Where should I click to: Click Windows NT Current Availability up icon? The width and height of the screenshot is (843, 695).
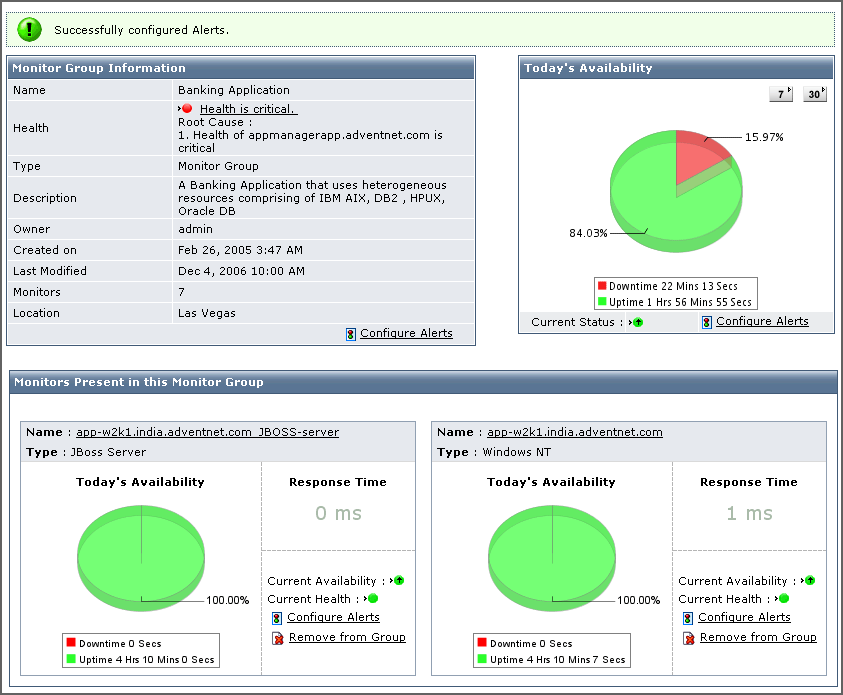pyautogui.click(x=810, y=581)
